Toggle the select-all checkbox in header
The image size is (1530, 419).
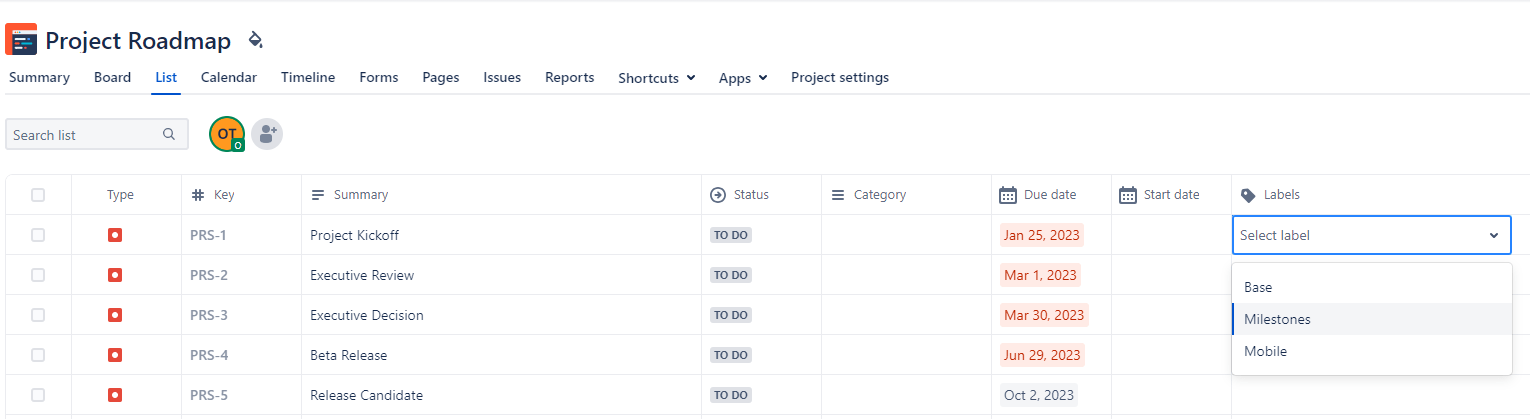coord(38,195)
